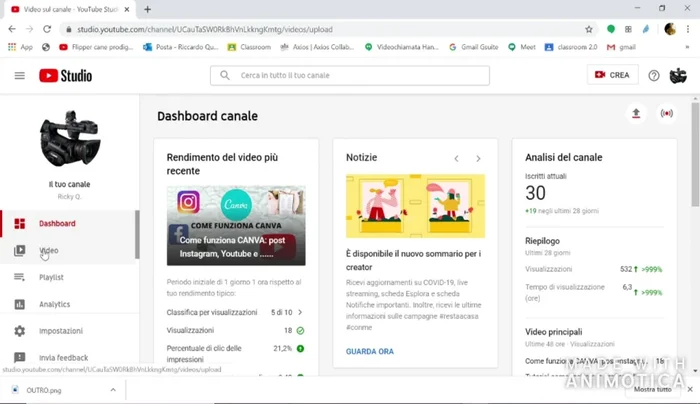
Task: Open Posta - Riccardo bookmark
Action: tap(180, 47)
